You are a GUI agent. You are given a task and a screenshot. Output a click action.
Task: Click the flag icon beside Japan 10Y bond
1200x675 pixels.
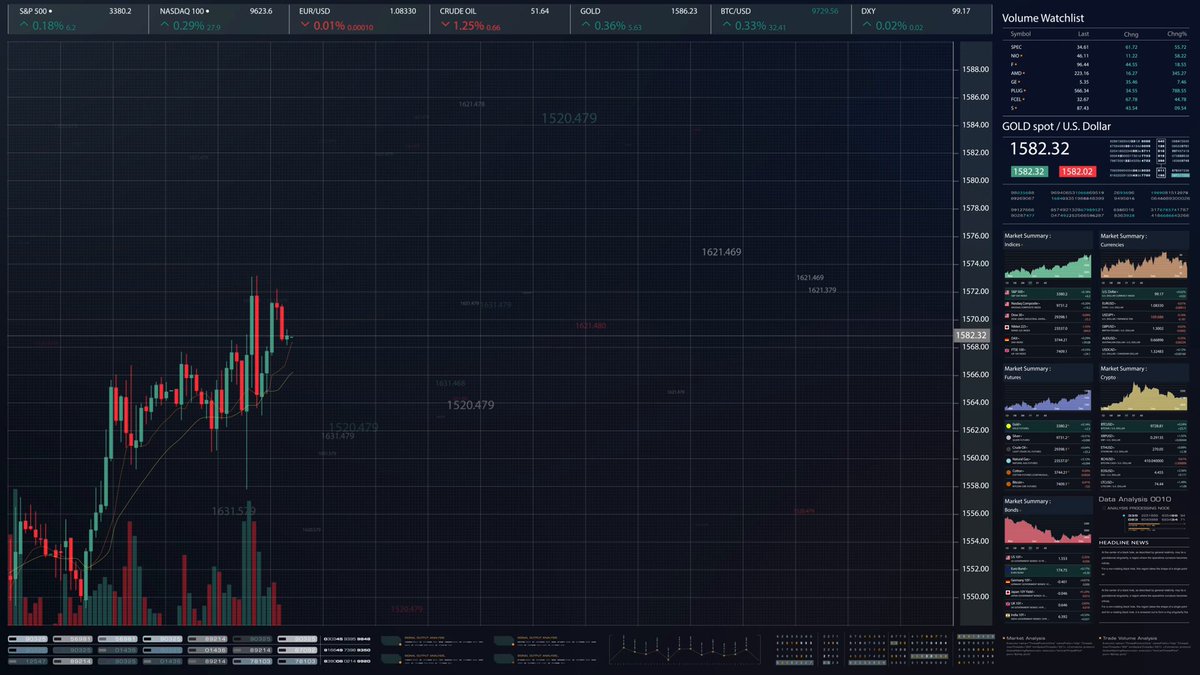[x=1008, y=593]
